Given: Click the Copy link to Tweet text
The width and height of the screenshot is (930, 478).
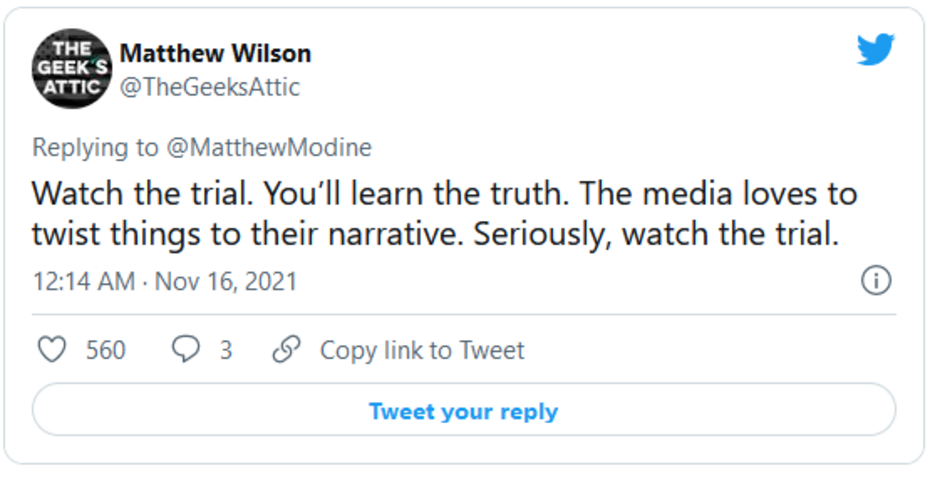Looking at the screenshot, I should [x=421, y=350].
